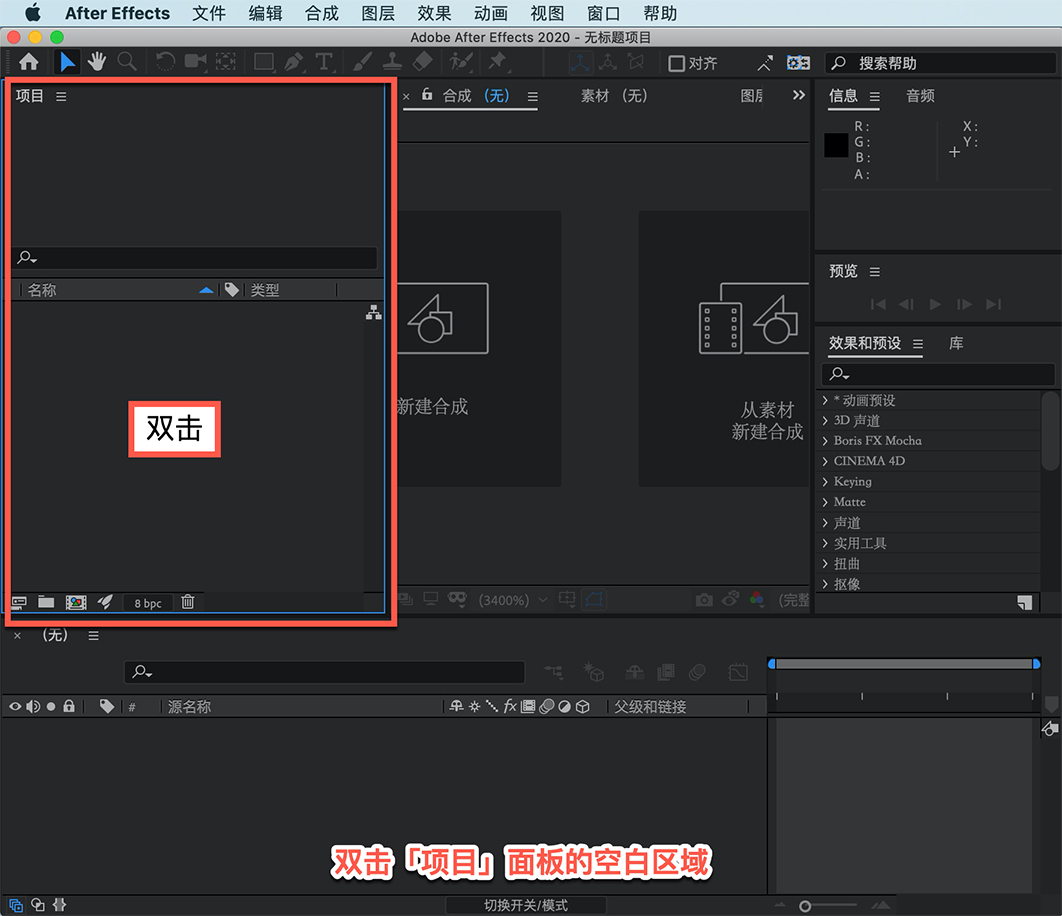
Task: Expand the Keying effects category
Action: click(x=825, y=482)
